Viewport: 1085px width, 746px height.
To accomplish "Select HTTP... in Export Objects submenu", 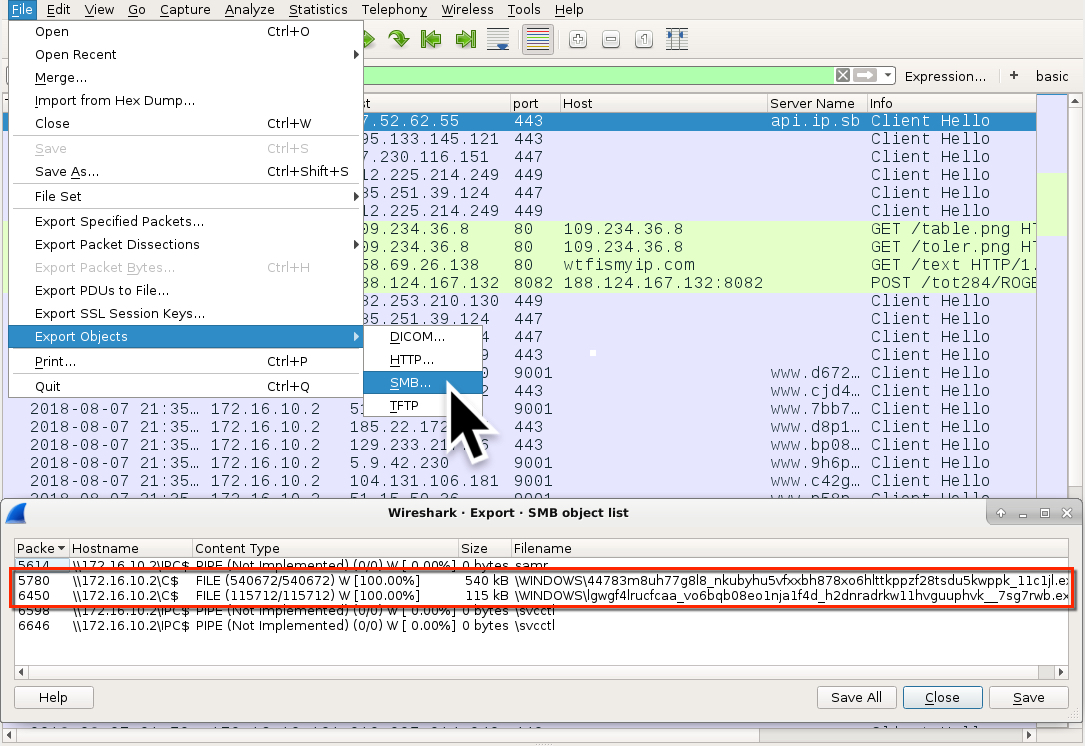I will click(422, 359).
